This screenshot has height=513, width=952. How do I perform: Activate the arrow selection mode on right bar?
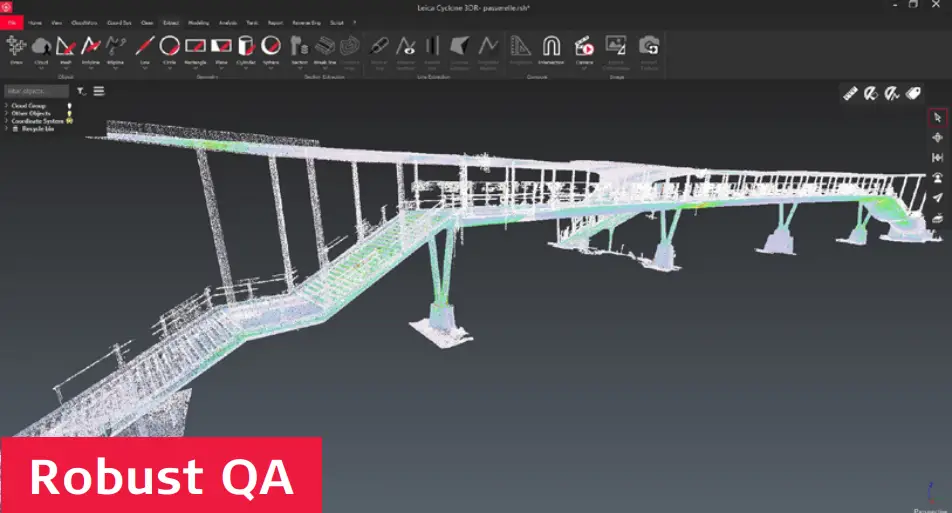(937, 117)
